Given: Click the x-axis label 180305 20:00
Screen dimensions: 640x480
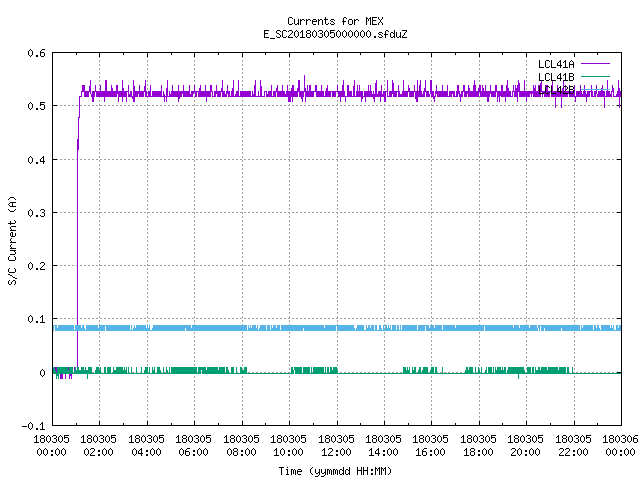Looking at the screenshot, I should 525,446.
